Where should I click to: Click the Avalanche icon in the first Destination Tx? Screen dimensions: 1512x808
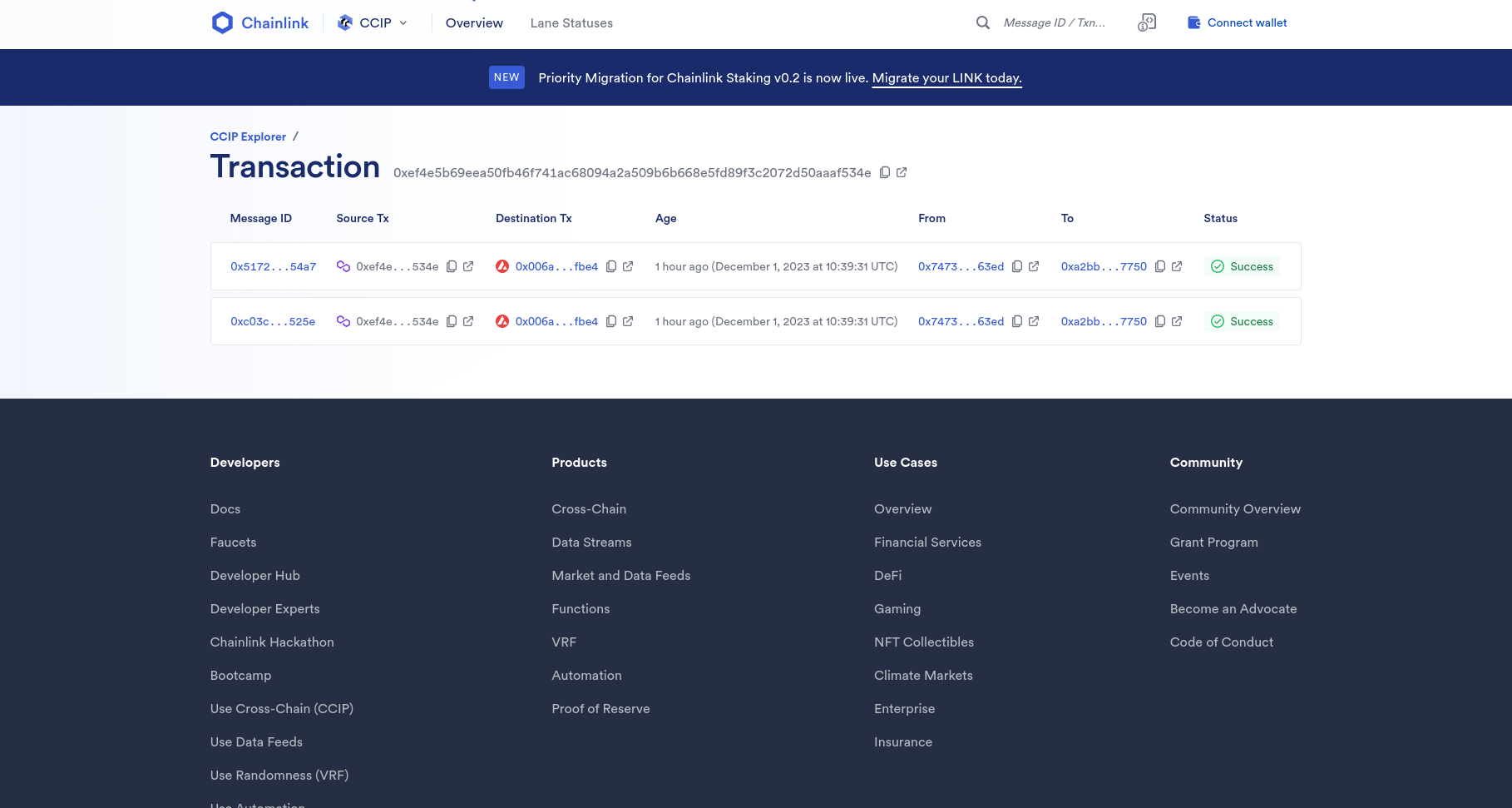point(502,266)
